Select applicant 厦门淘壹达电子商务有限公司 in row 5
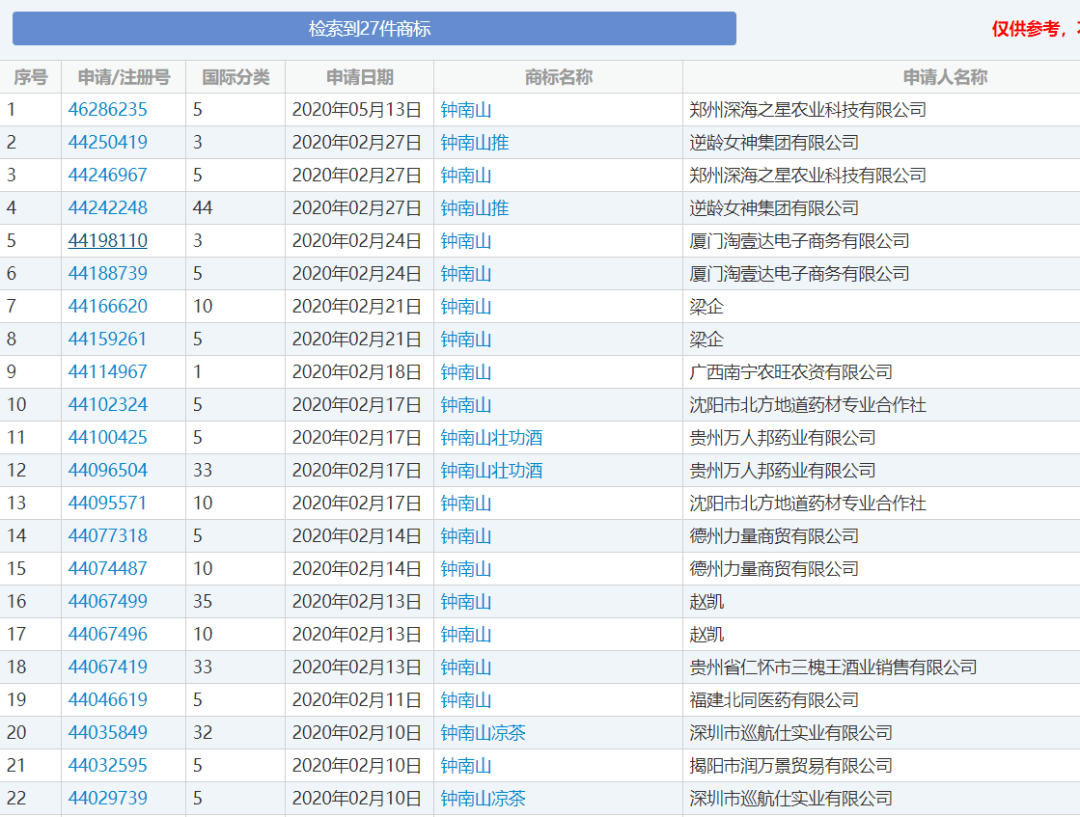 click(799, 241)
